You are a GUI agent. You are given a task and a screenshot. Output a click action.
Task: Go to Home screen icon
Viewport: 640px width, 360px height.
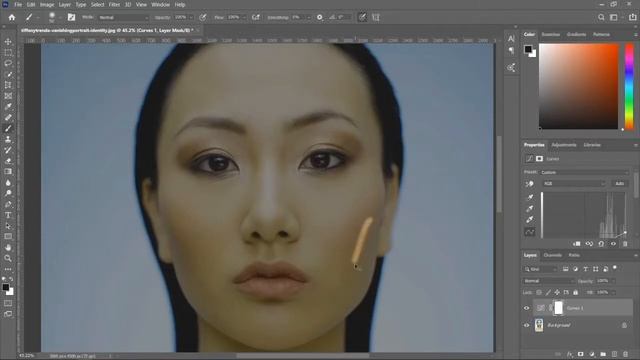(12, 18)
